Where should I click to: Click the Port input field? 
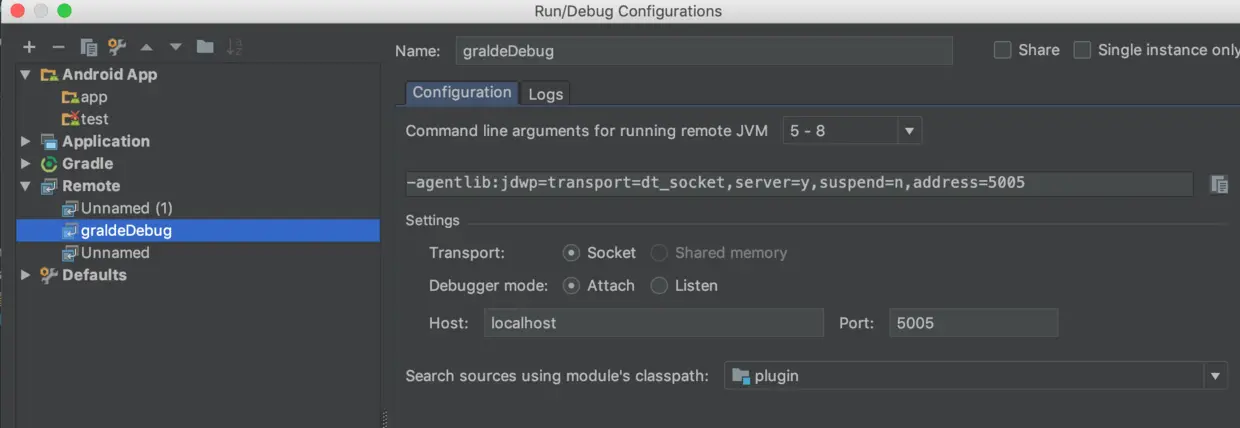pyautogui.click(x=973, y=323)
